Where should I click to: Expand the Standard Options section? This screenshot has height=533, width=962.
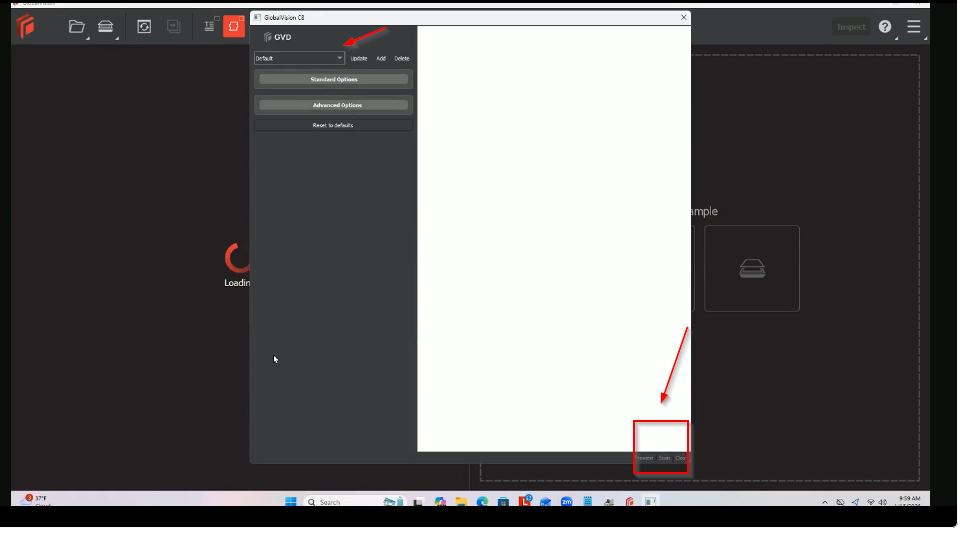(x=333, y=79)
